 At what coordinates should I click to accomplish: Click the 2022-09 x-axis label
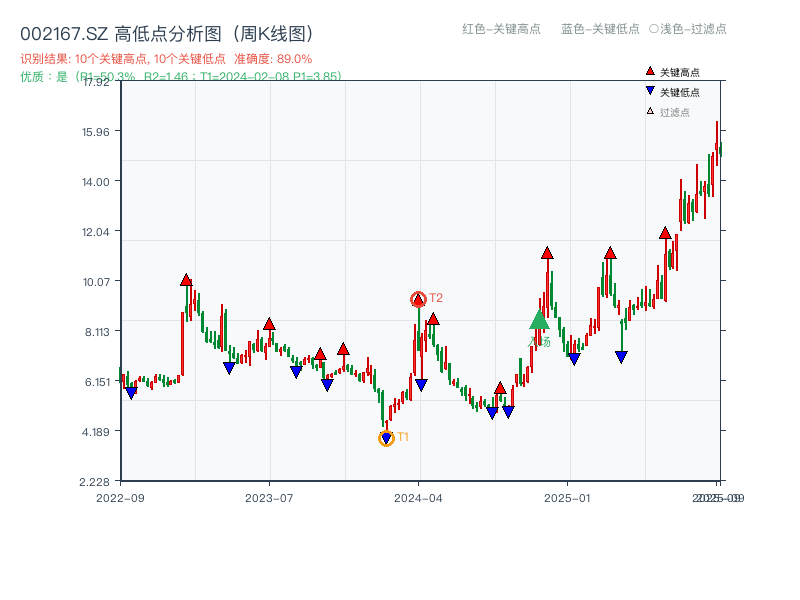coord(120,498)
